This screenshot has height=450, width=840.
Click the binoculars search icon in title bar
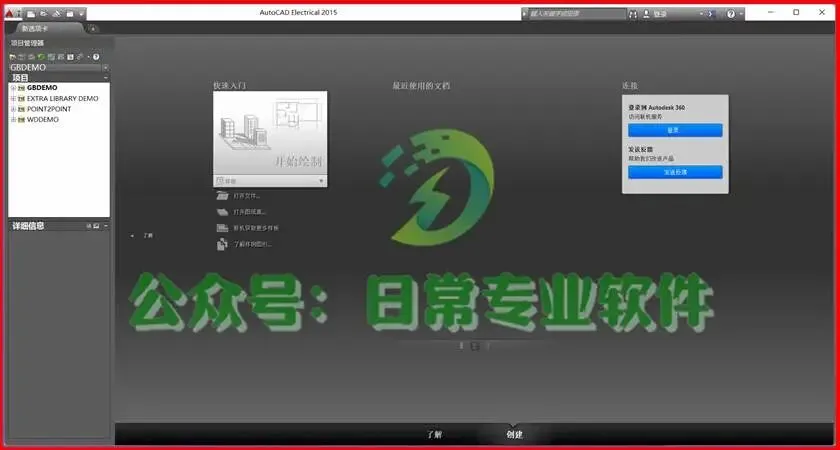pyautogui.click(x=633, y=14)
